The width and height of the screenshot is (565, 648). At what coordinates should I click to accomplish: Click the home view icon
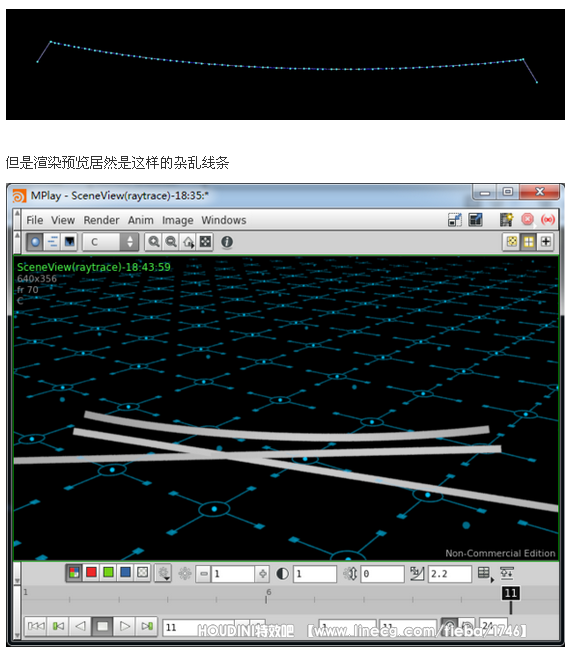(x=188, y=242)
